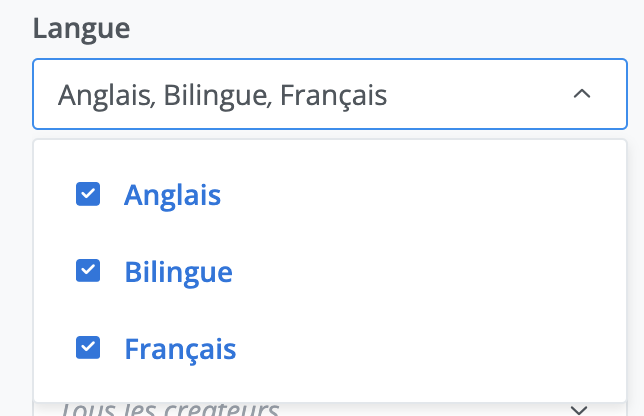Open the "Tous les créateurs" dropdown
The width and height of the screenshot is (644, 416).
330,409
